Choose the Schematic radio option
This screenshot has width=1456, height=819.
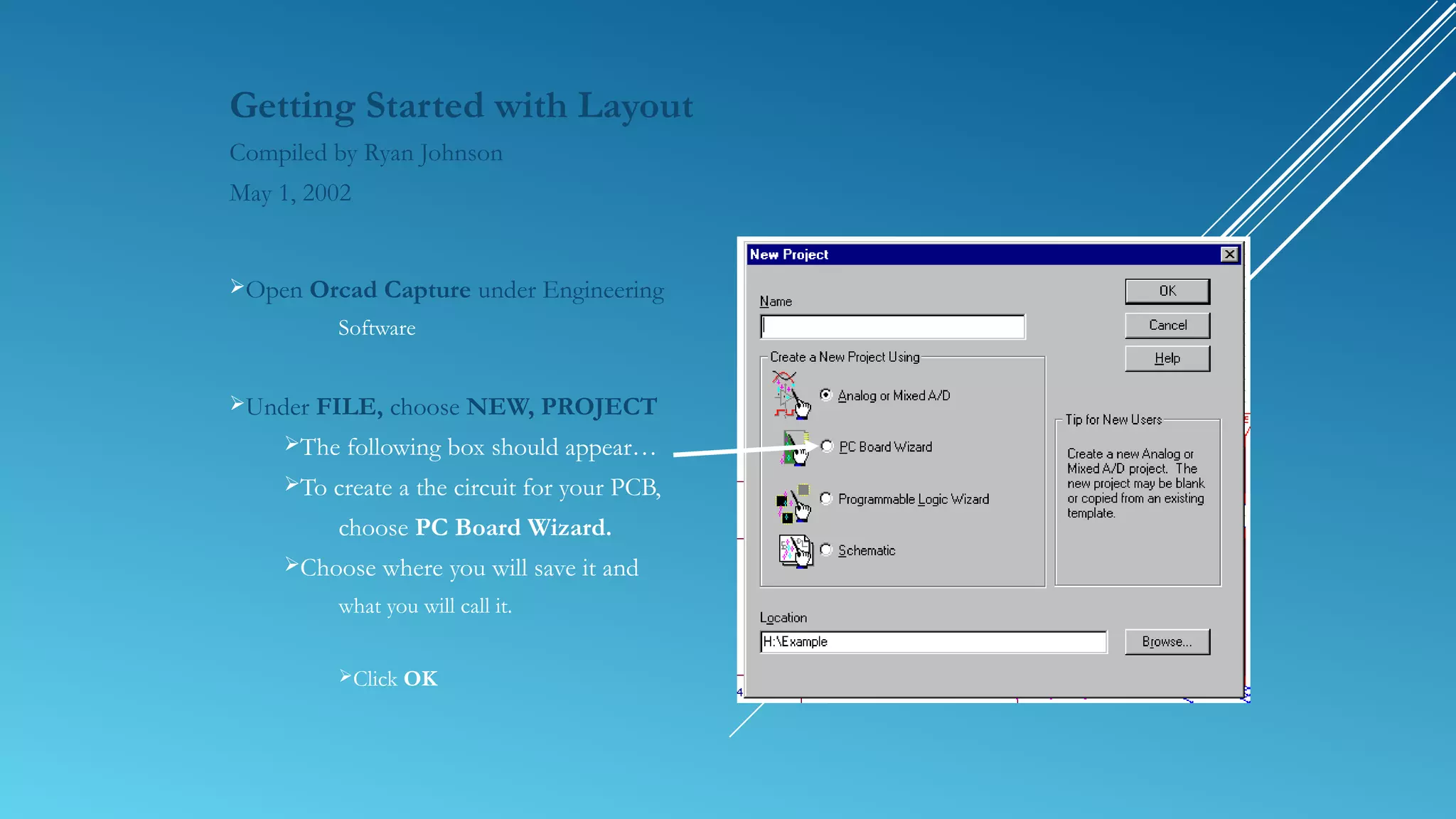point(826,550)
